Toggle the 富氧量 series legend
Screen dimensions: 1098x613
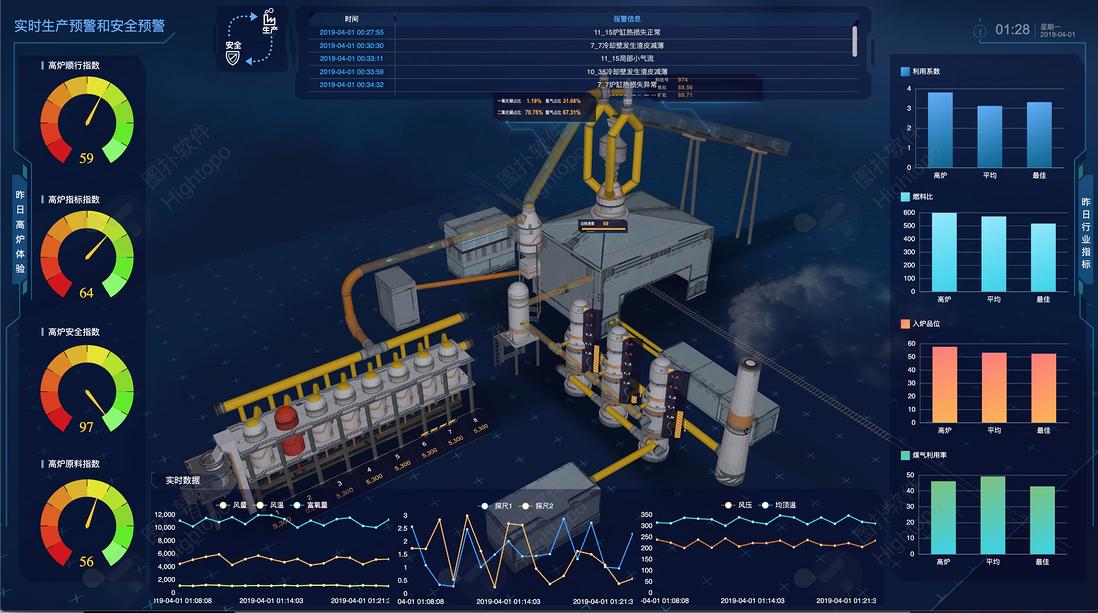point(310,505)
